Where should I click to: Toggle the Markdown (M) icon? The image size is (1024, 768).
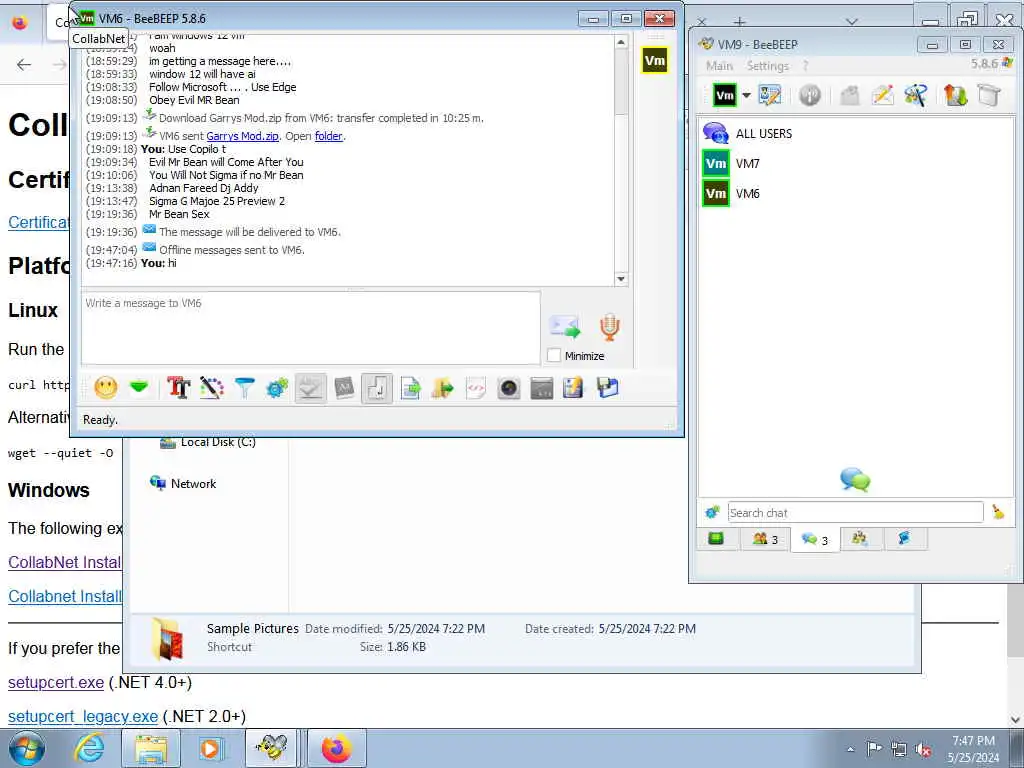pos(344,388)
